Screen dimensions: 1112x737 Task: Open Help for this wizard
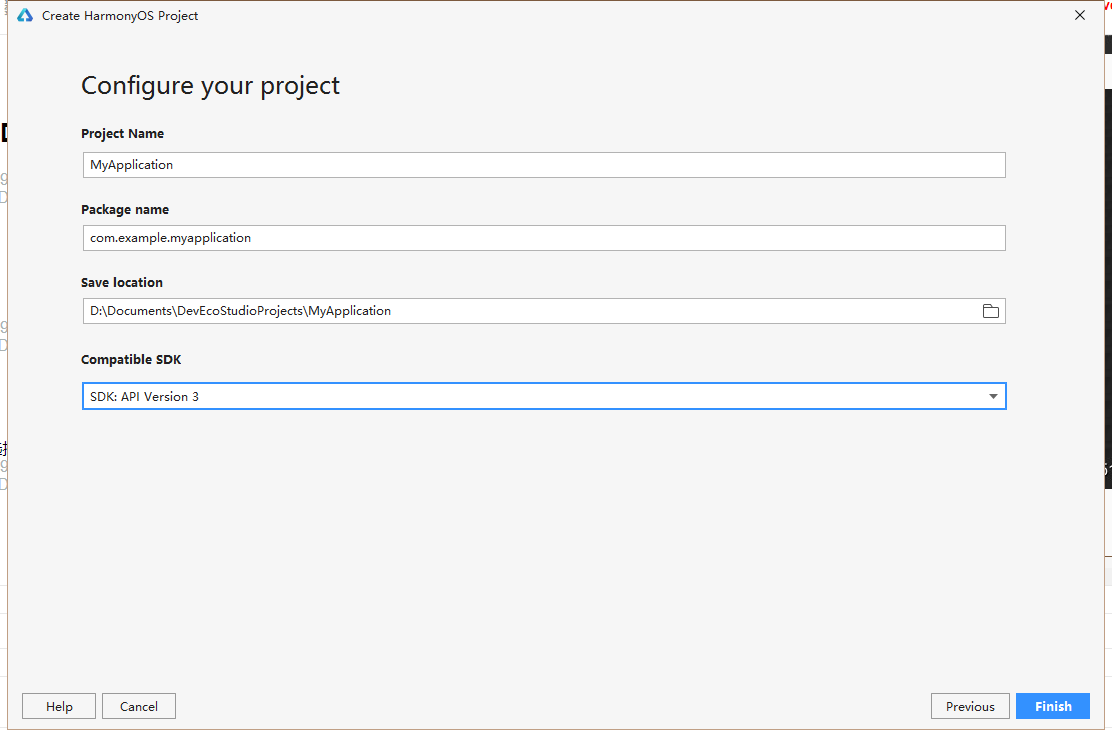click(x=59, y=706)
